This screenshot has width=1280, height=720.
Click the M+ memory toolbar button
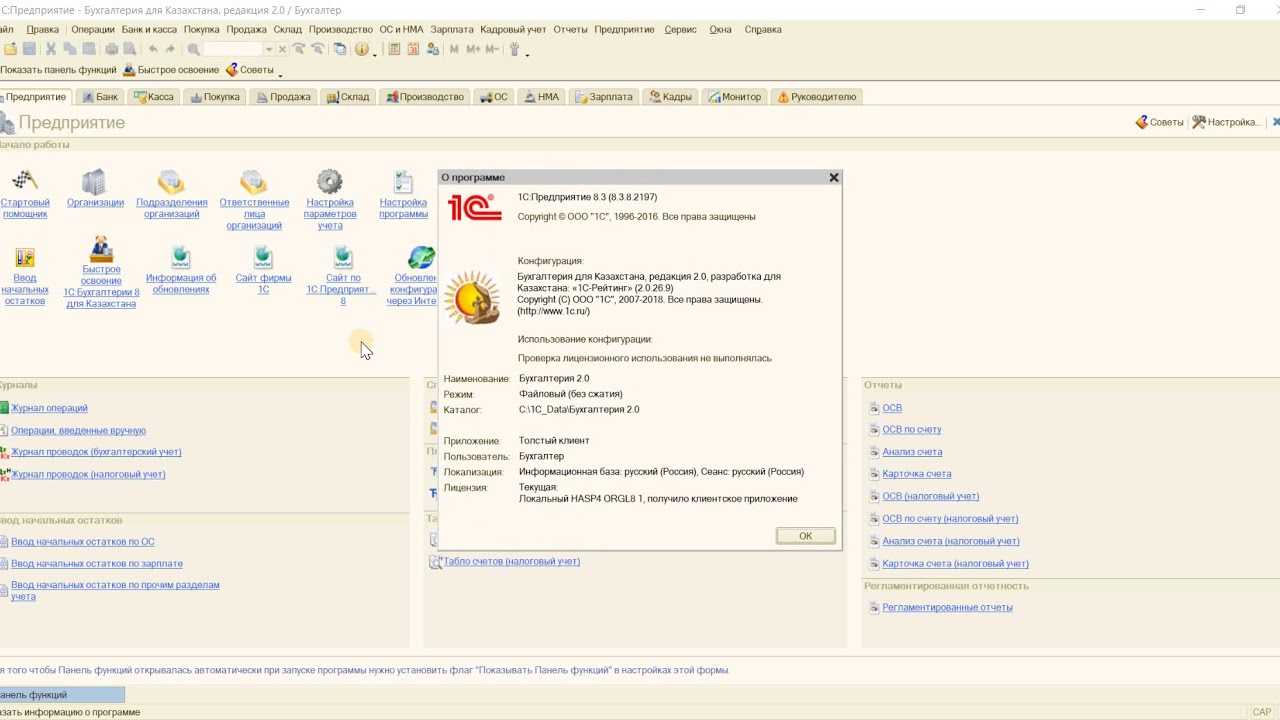pos(473,49)
